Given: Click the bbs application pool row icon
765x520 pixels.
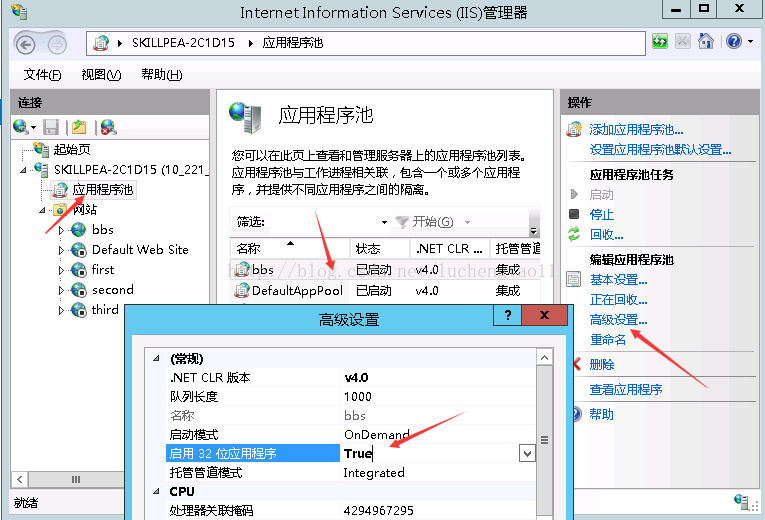Looking at the screenshot, I should pos(242,269).
